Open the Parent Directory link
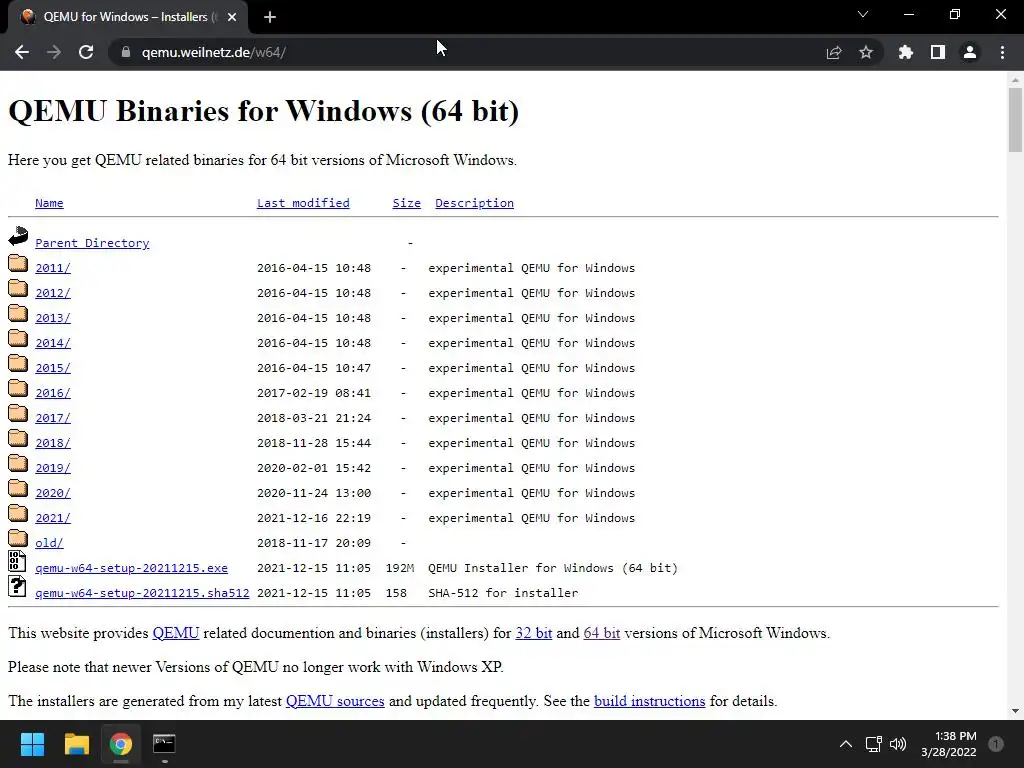Image resolution: width=1024 pixels, height=768 pixels. [x=92, y=243]
